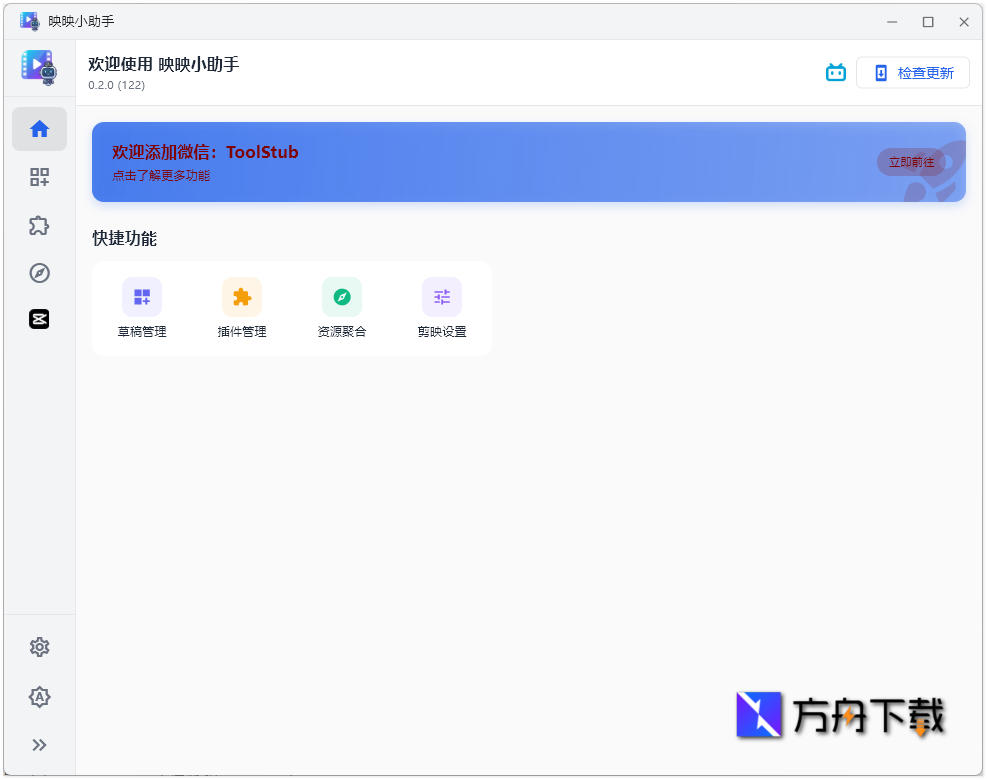Click banner title 欢迎添加微信：ToolStub

click(x=205, y=152)
